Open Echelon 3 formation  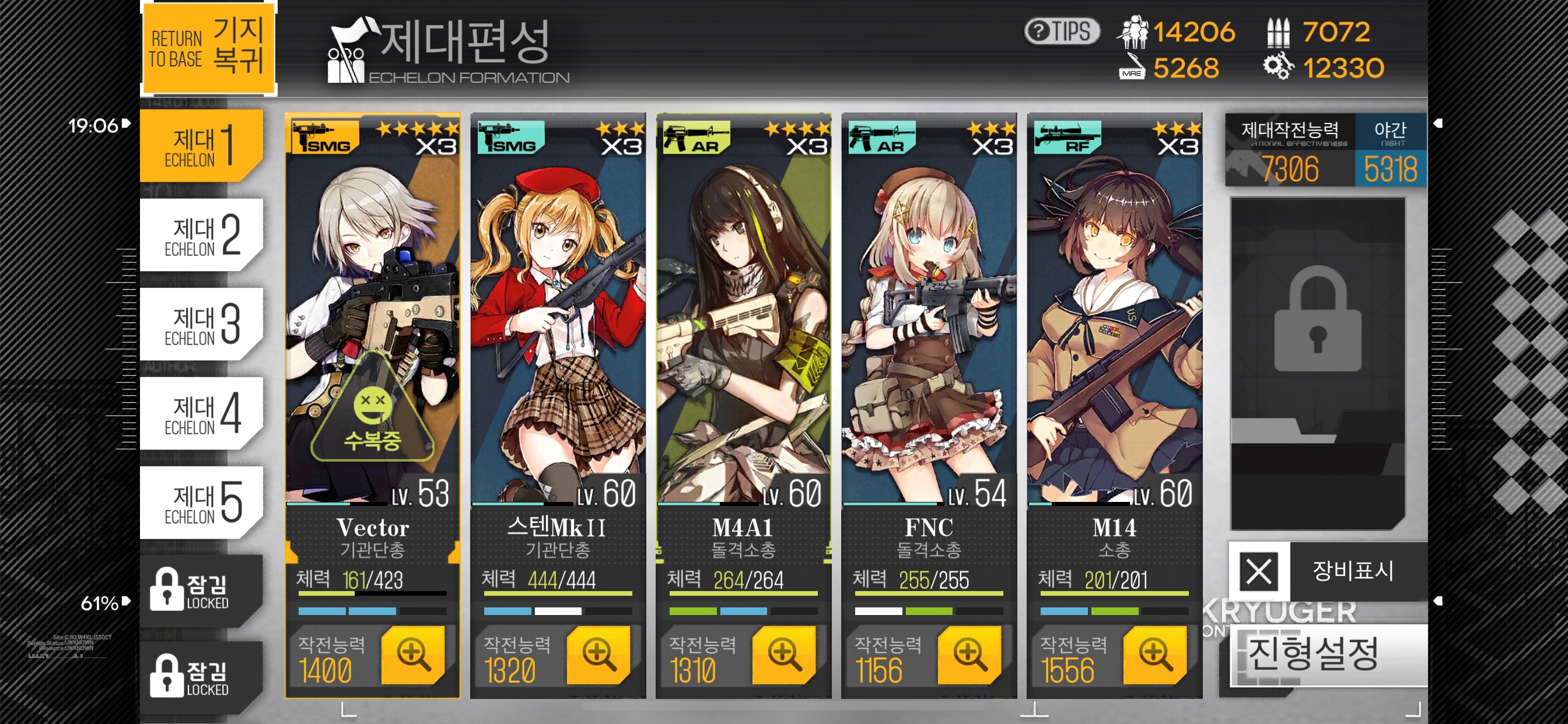click(x=201, y=324)
